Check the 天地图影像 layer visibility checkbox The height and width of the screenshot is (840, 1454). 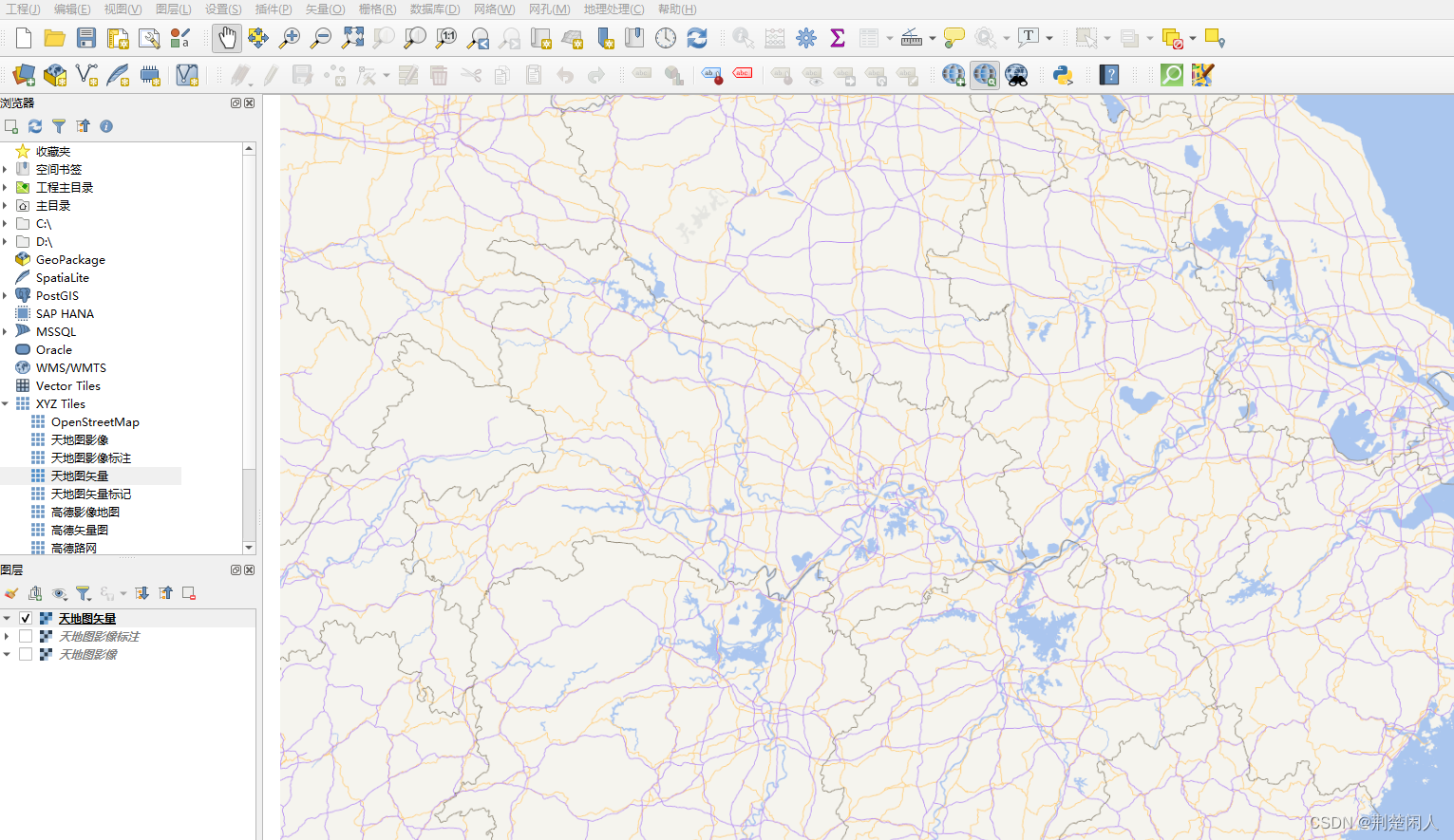(26, 654)
